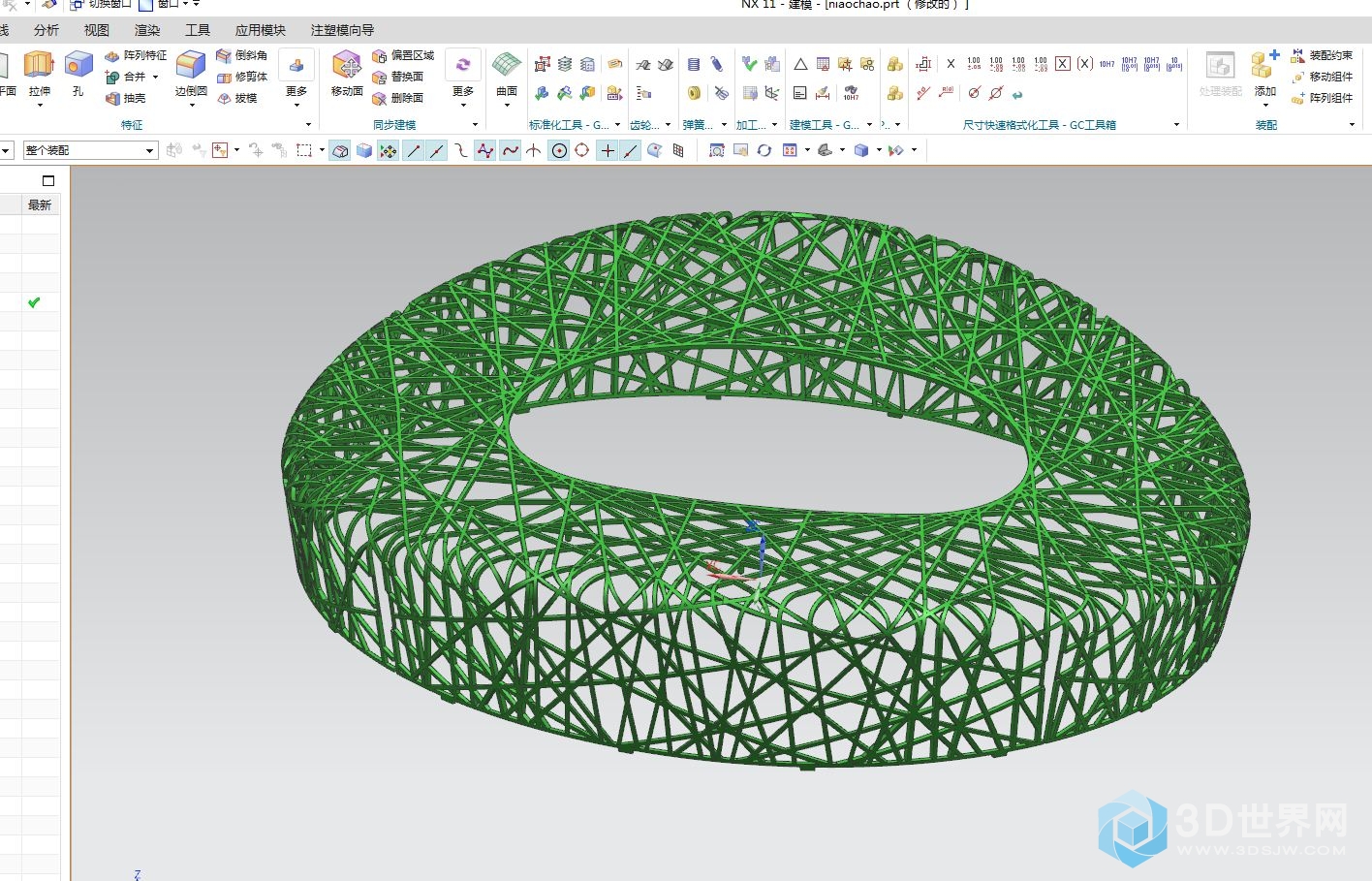The image size is (1372, 881).
Task: Open the 渲染 ribbon tab
Action: point(147,30)
